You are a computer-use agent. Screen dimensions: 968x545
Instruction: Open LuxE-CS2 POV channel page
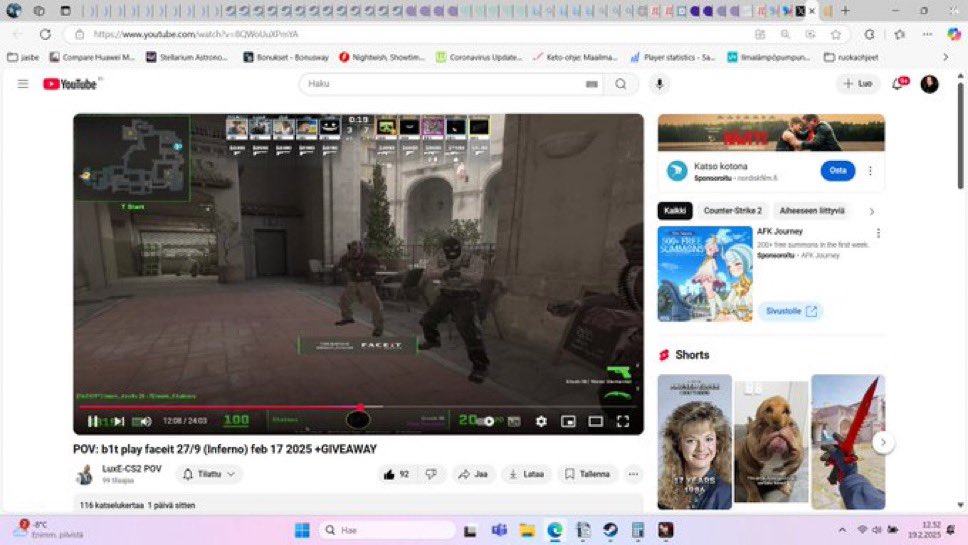pos(131,469)
